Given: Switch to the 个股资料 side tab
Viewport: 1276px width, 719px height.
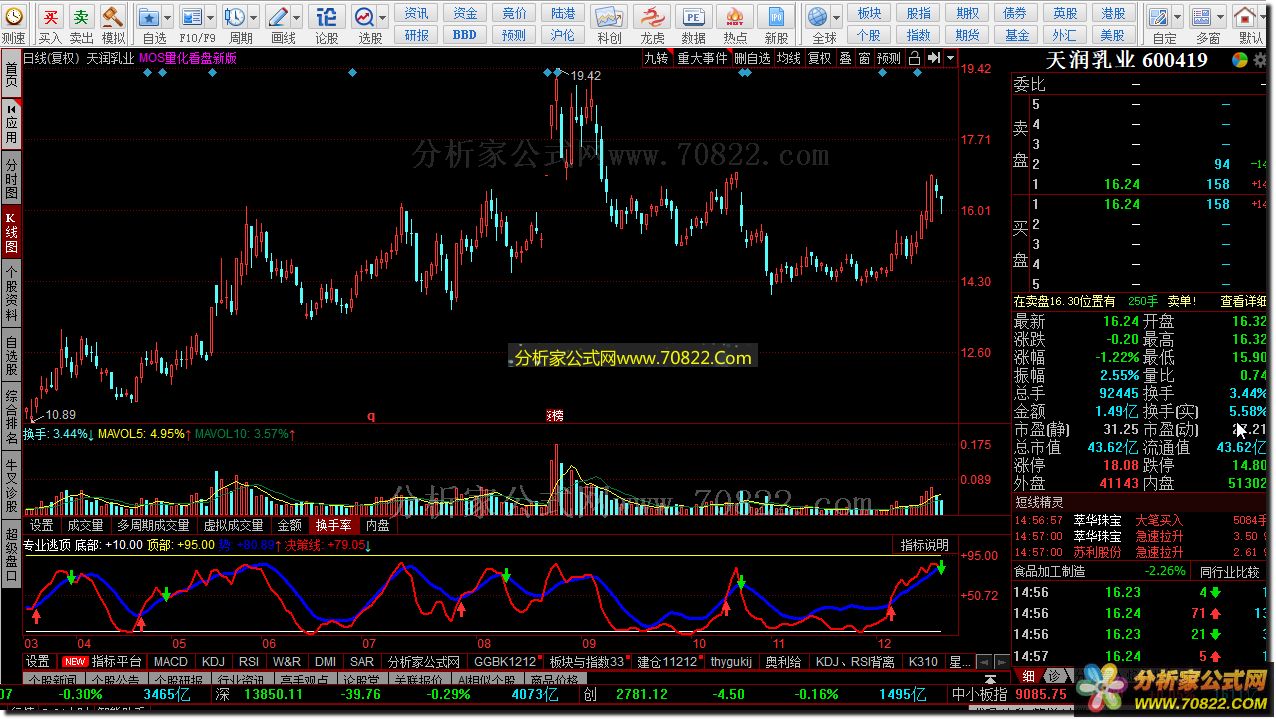Looking at the screenshot, I should 11,294.
